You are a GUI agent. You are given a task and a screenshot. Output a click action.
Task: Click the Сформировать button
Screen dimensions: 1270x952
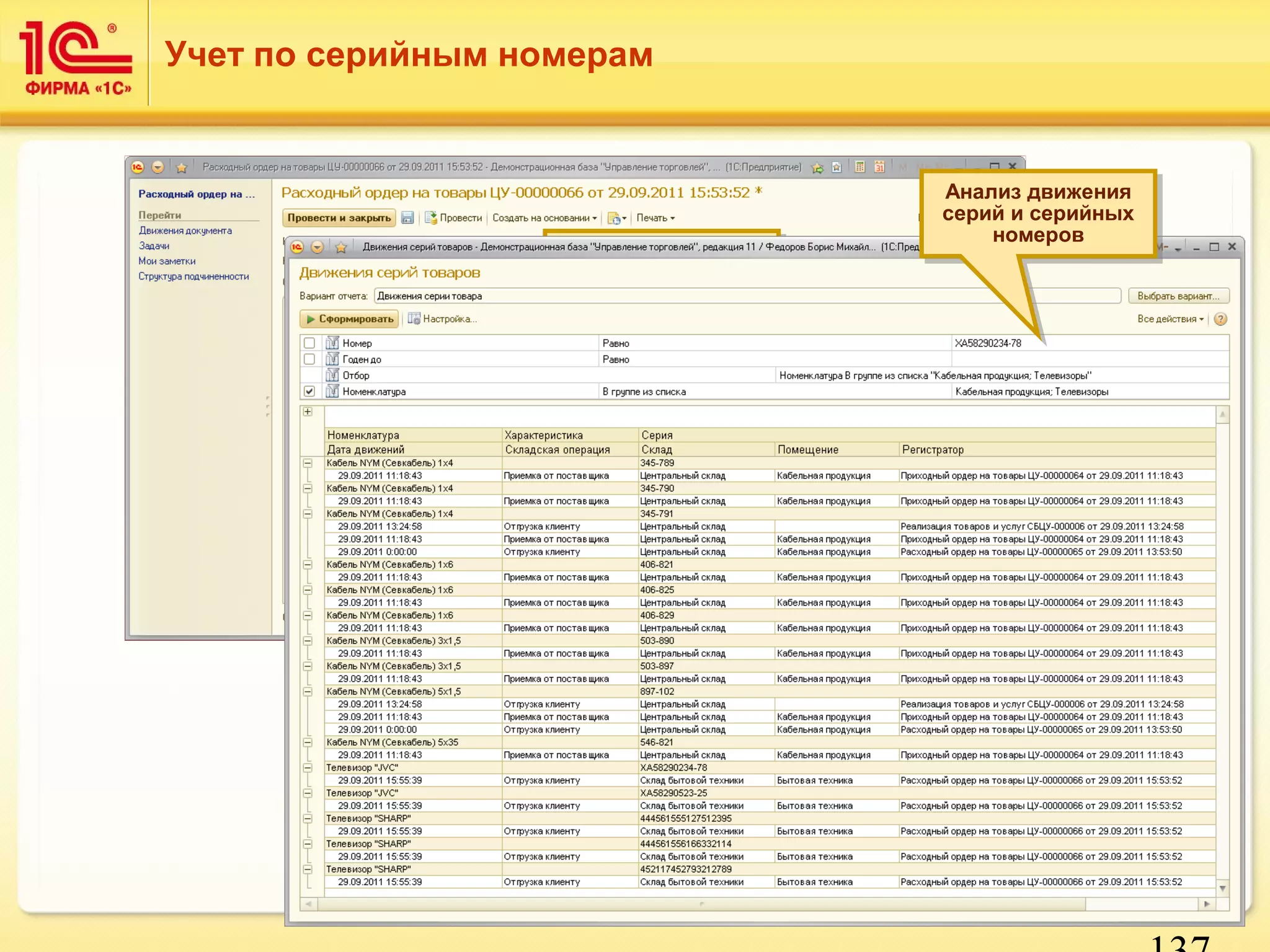349,319
